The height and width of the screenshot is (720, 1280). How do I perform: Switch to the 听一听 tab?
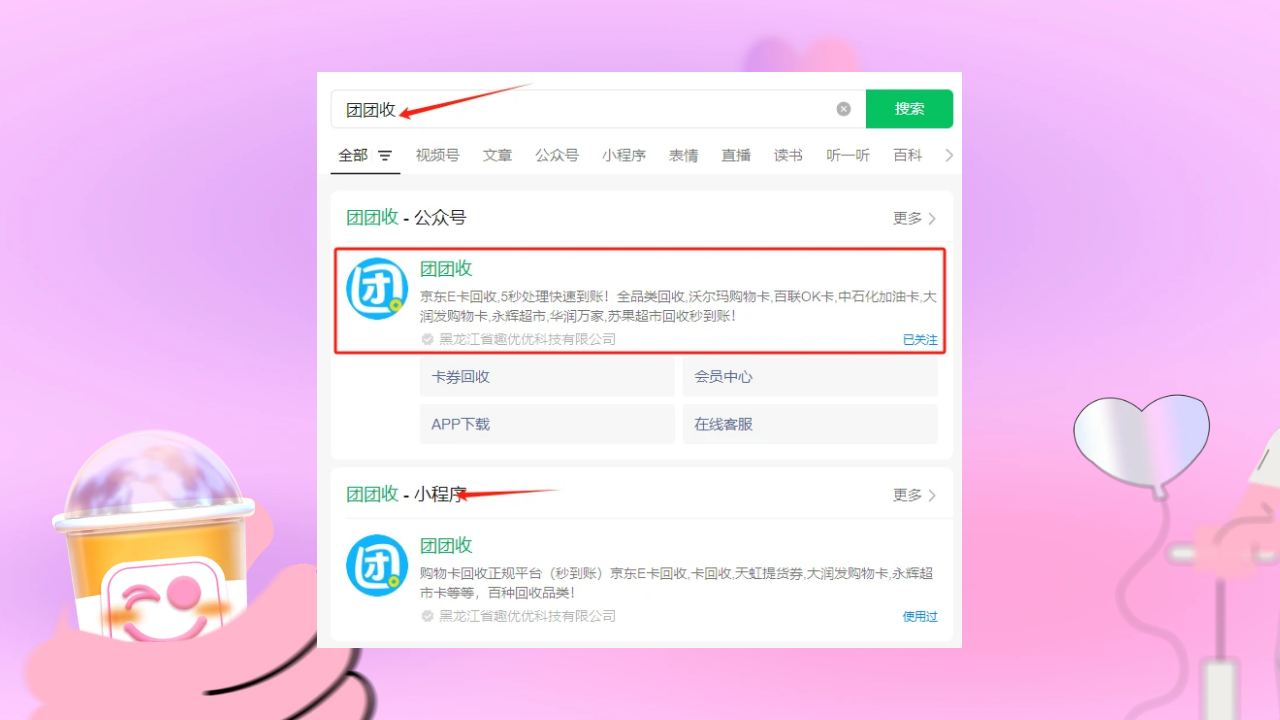click(x=848, y=155)
